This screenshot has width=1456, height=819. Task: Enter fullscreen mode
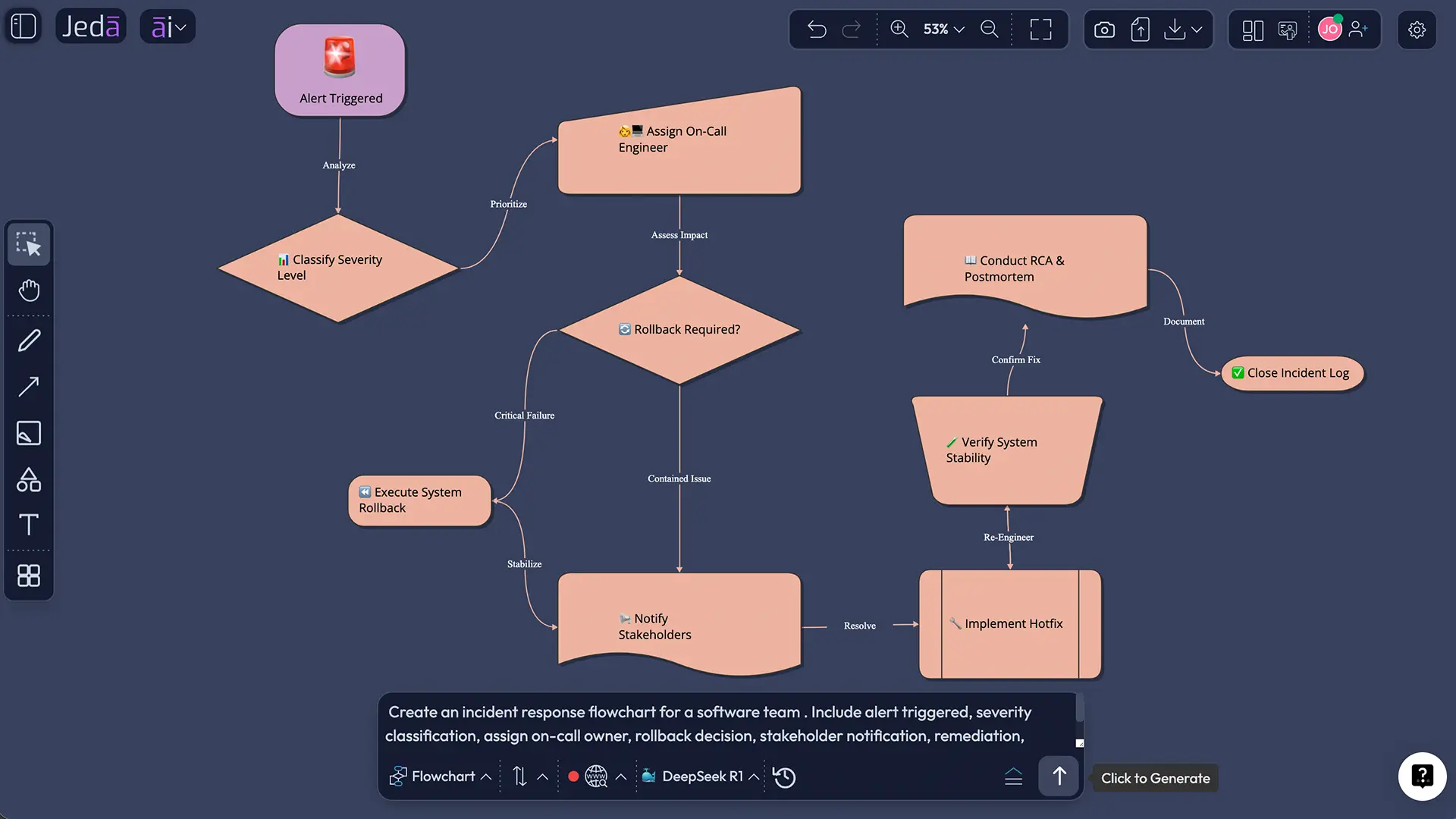click(x=1040, y=30)
